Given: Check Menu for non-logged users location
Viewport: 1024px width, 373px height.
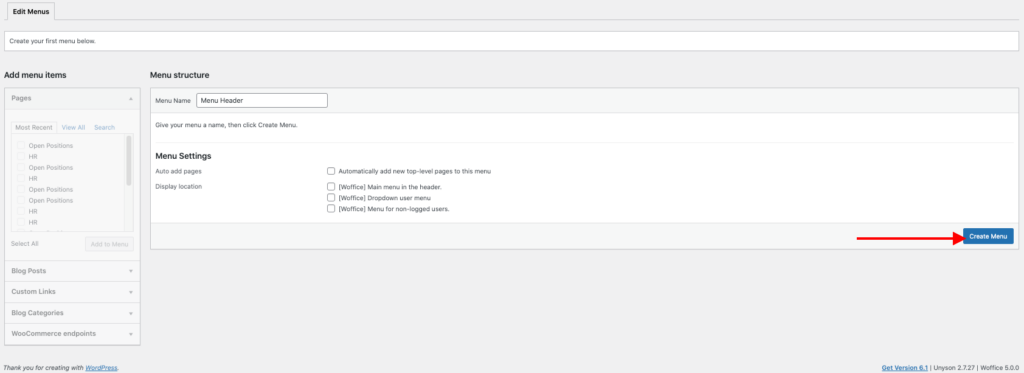Looking at the screenshot, I should (x=331, y=208).
